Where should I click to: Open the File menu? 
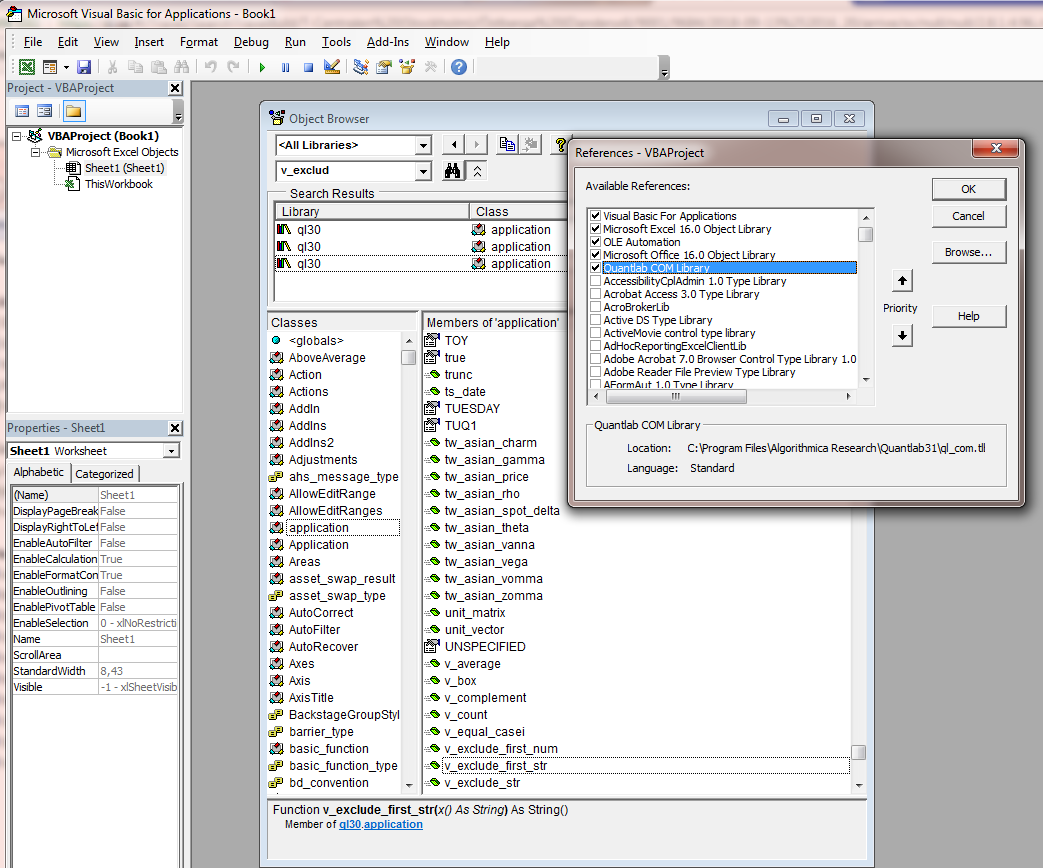point(33,42)
